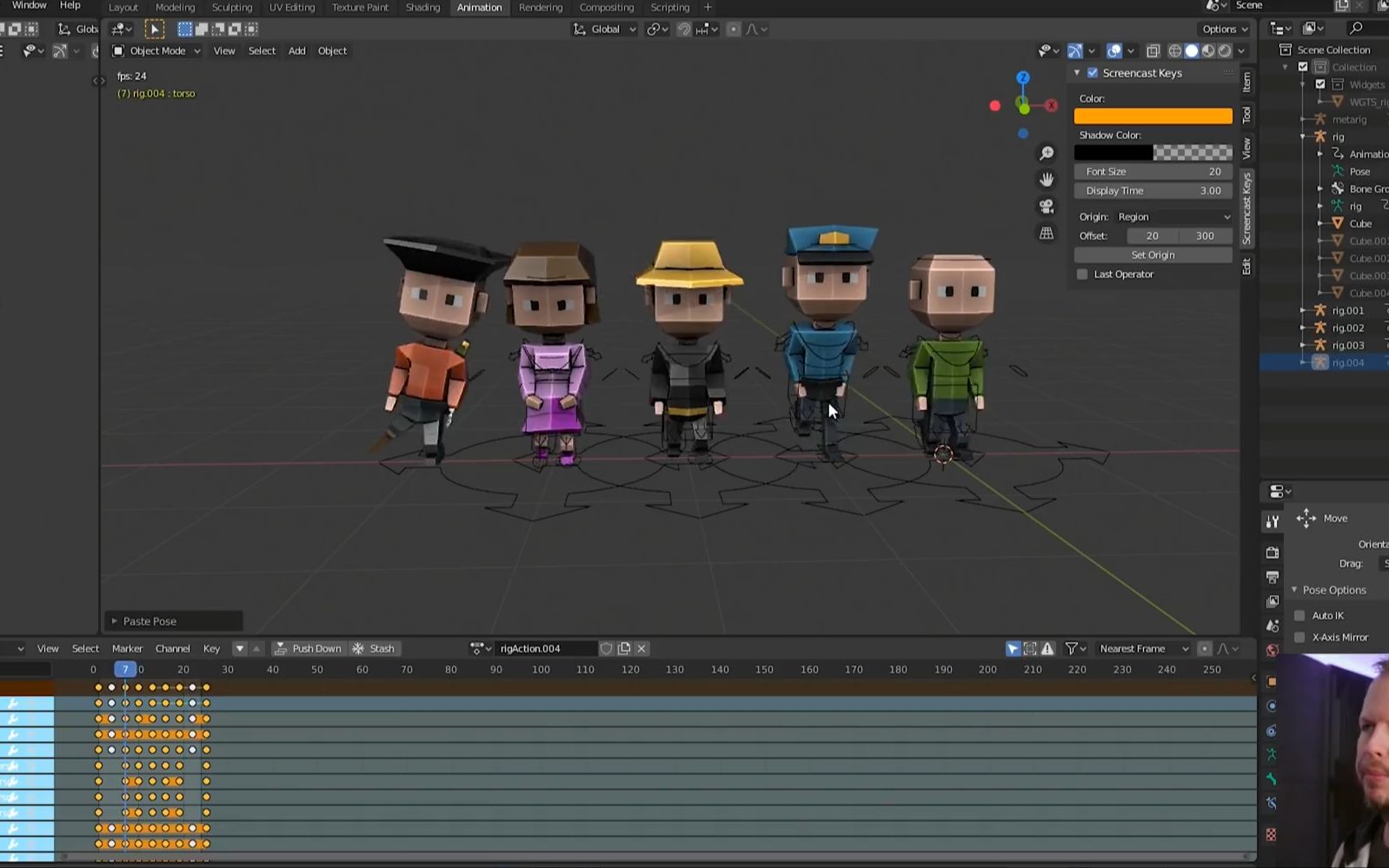Enable the Last Operator checkbox
Viewport: 1389px width, 868px height.
click(1082, 275)
